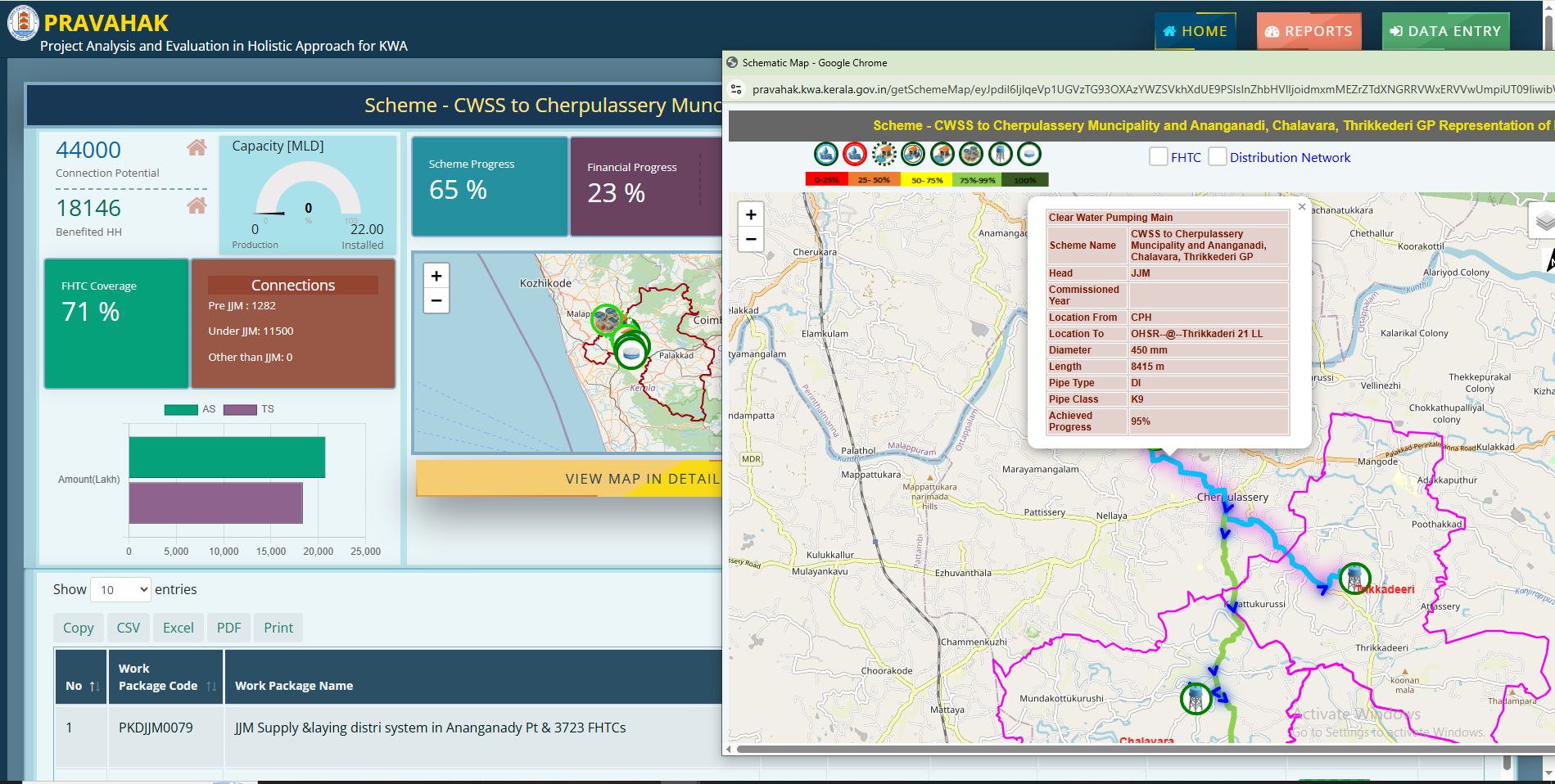Click the water tower marker near Chalavara
This screenshot has width=1555, height=784.
click(1196, 698)
